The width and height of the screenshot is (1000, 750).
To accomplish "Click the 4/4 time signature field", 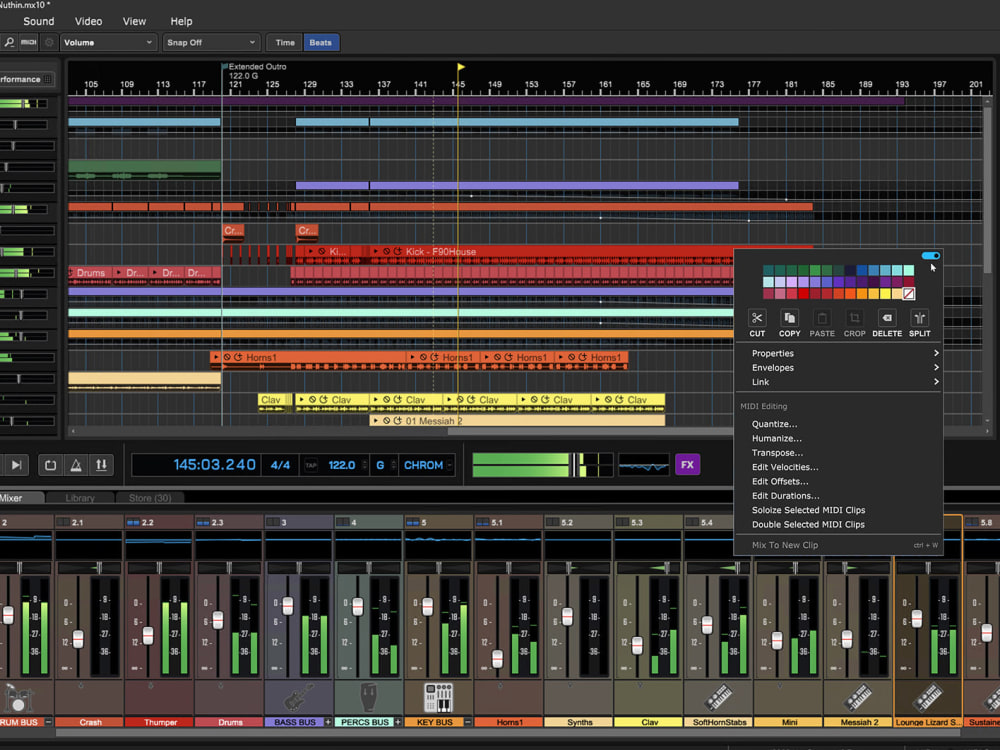I will click(280, 465).
